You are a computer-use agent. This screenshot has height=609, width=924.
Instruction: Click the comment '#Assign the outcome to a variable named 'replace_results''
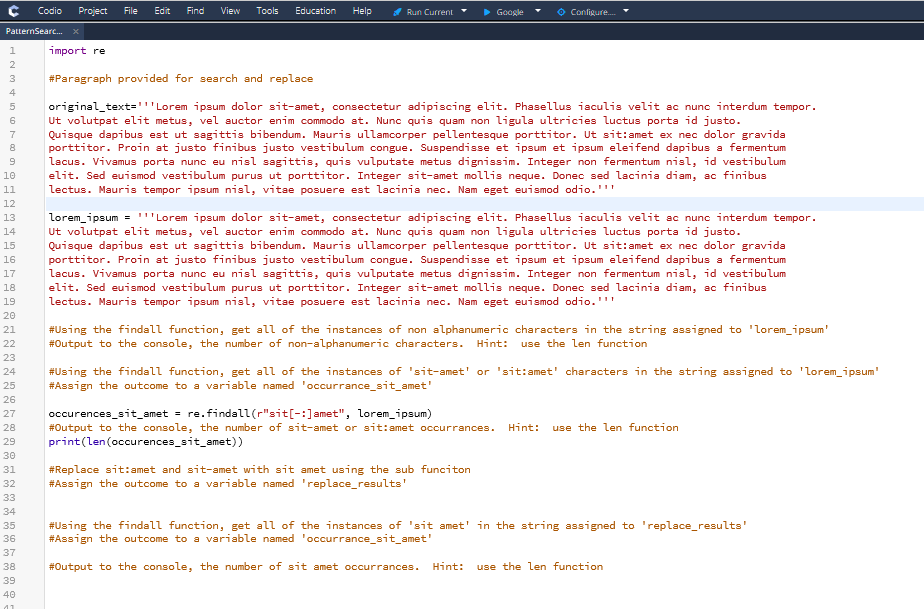point(227,483)
